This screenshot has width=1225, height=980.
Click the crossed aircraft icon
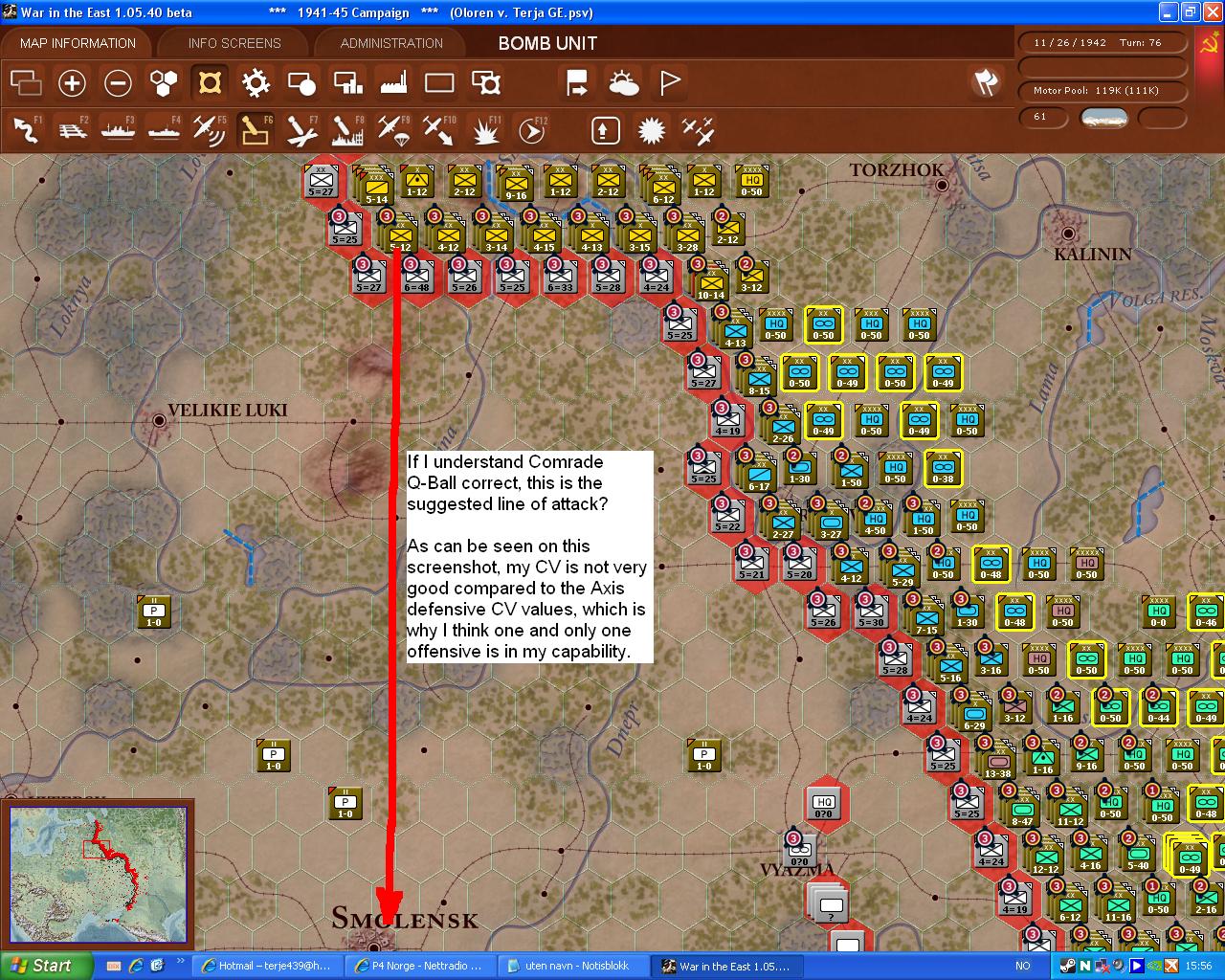697,129
